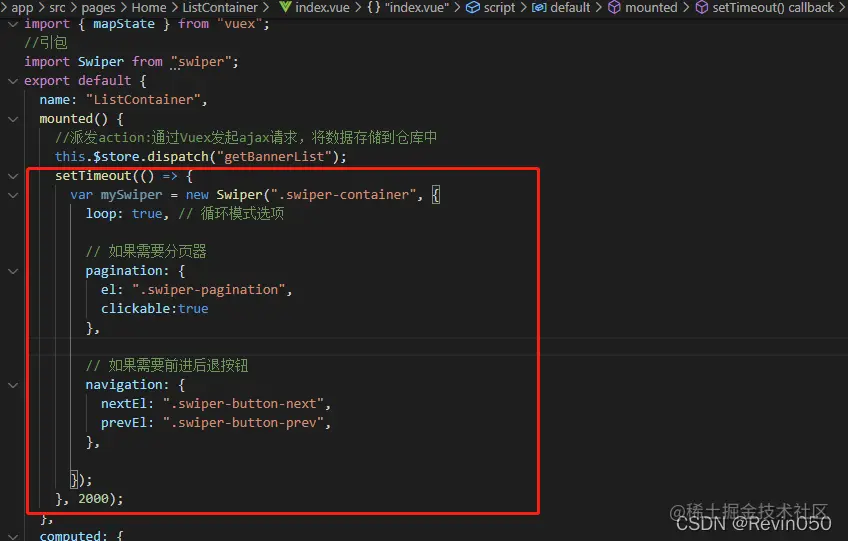Click the curly braces icon beside "index.vue"
The height and width of the screenshot is (541, 848).
374,8
